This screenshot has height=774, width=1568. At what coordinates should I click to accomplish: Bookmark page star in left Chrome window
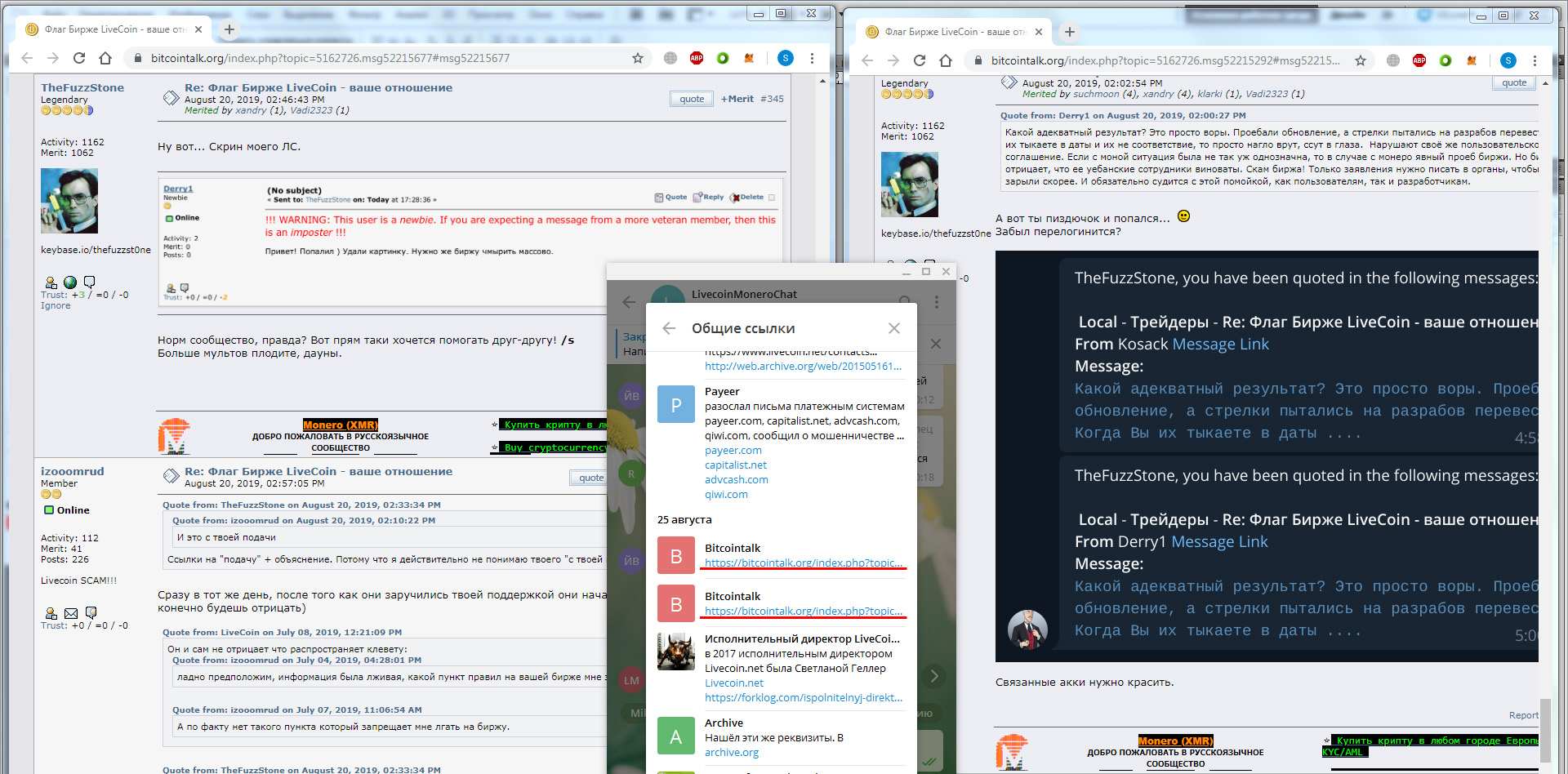pyautogui.click(x=638, y=58)
